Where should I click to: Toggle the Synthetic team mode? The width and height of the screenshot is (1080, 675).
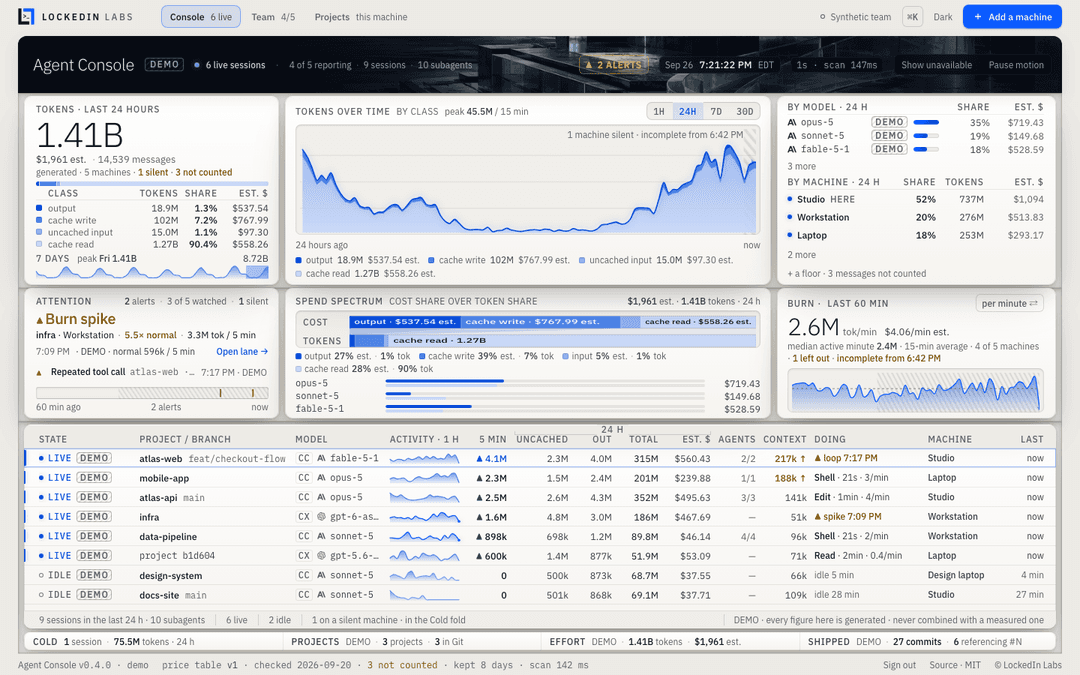click(x=855, y=17)
